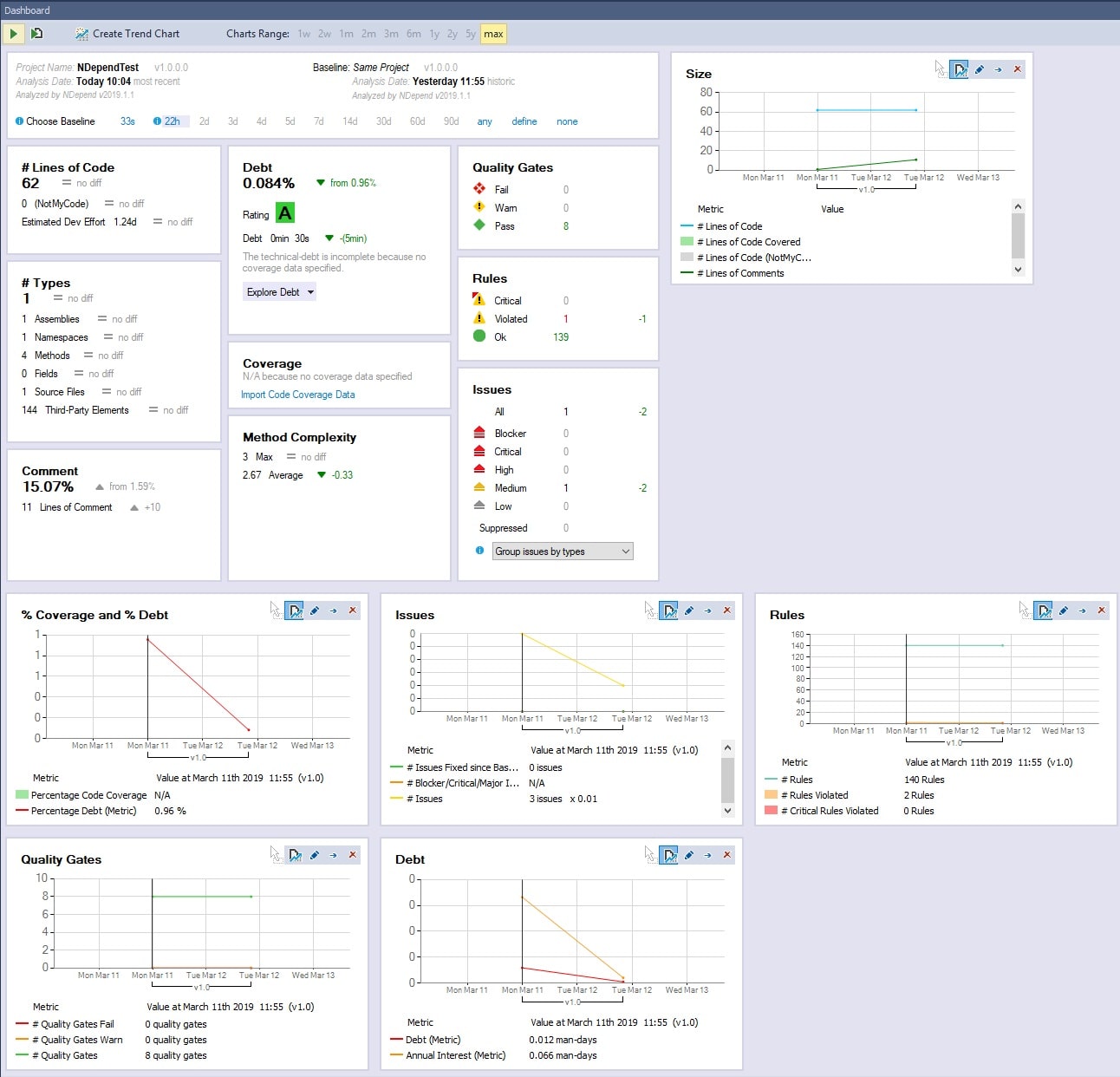Image resolution: width=1120 pixels, height=1077 pixels.
Task: Click Size legend scroll-down arrow
Action: (x=1019, y=270)
